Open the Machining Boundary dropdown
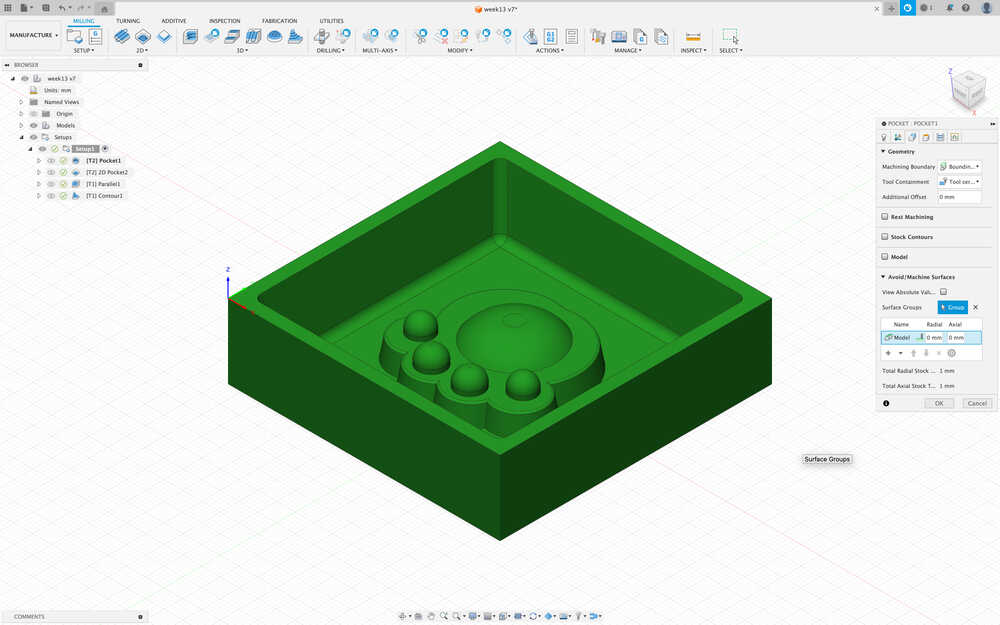This screenshot has width=1000, height=625. (959, 166)
